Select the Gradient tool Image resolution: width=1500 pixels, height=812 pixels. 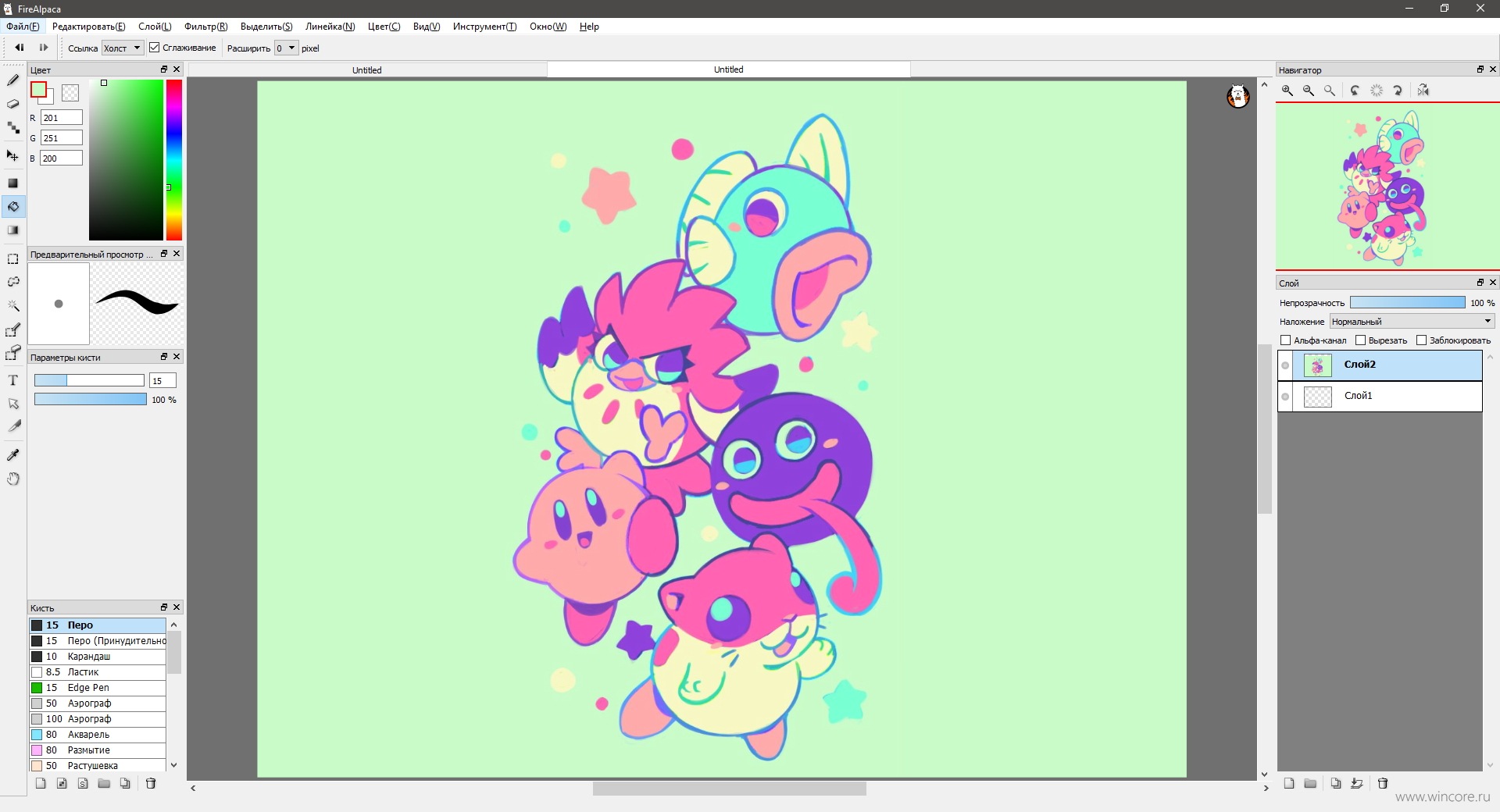click(13, 230)
